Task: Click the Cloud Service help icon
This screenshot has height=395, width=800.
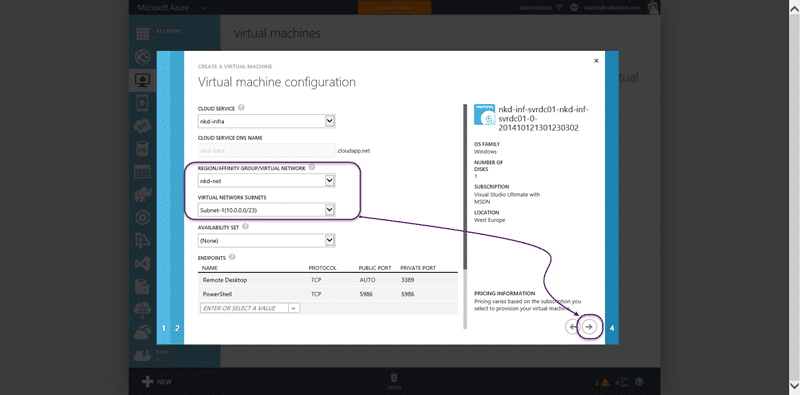Action: click(x=241, y=108)
